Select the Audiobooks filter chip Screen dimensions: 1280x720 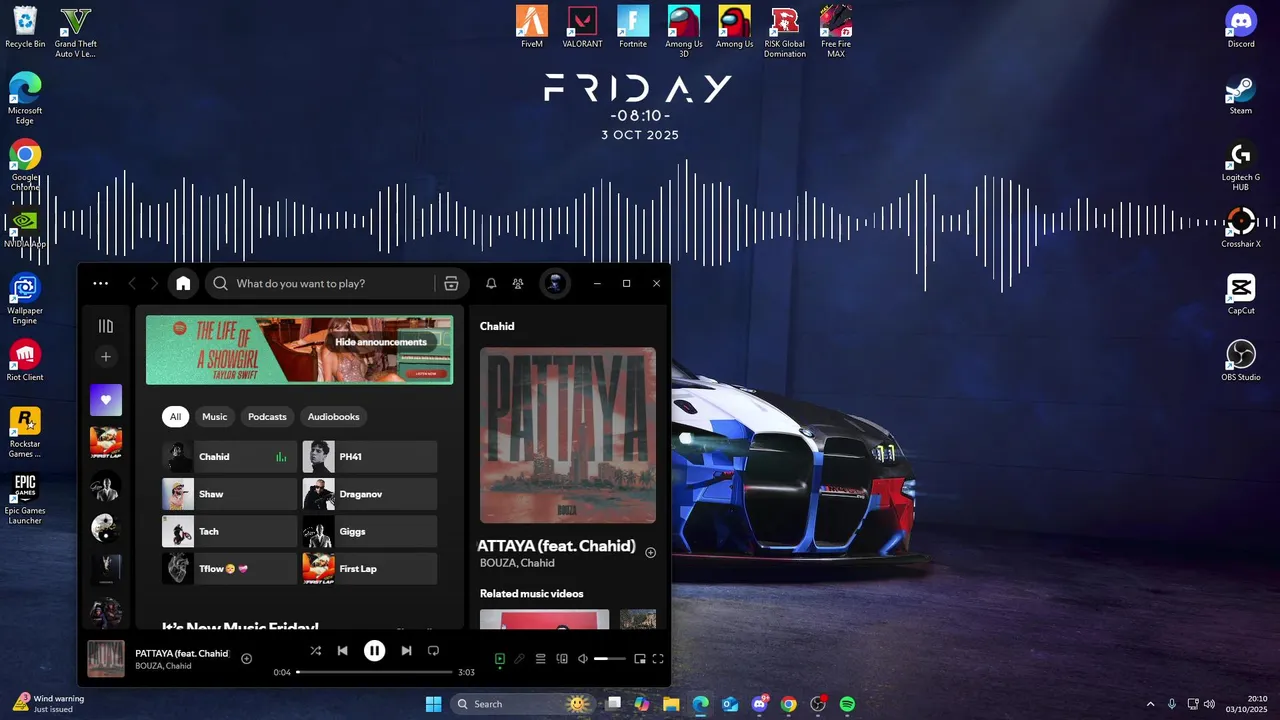click(x=333, y=416)
